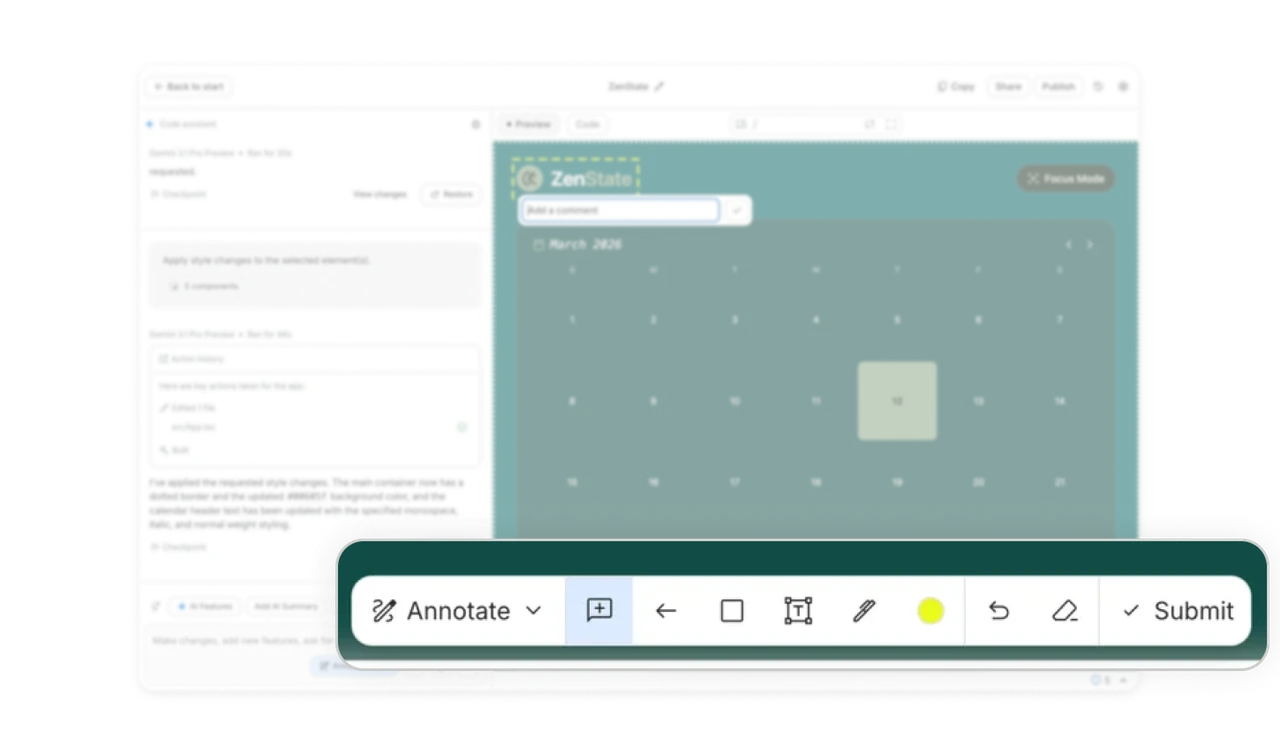Viewport: 1280px width, 754px height.
Task: Undo the last annotation
Action: tap(999, 610)
